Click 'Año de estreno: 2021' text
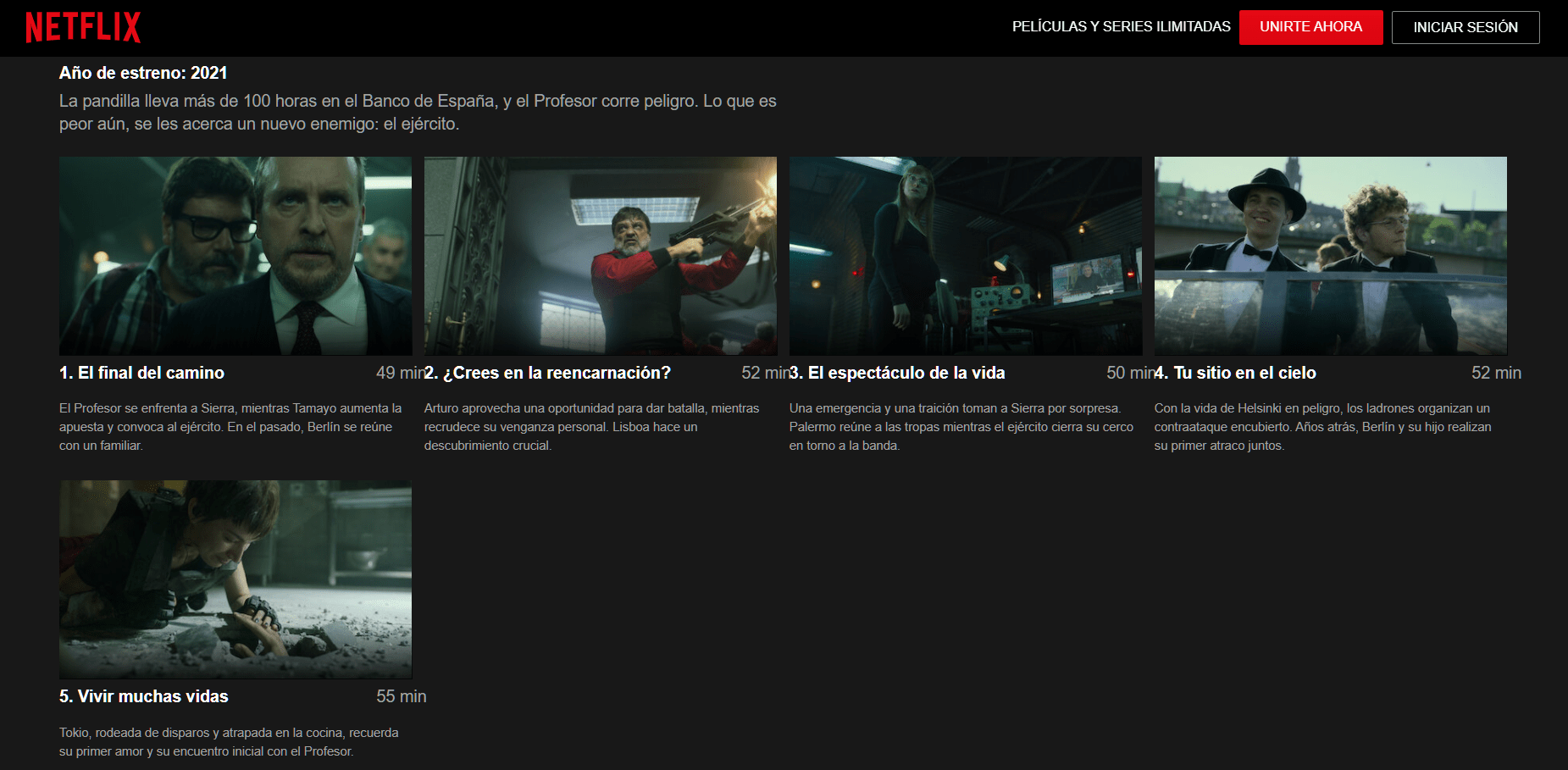The image size is (1568, 770). 143,73
